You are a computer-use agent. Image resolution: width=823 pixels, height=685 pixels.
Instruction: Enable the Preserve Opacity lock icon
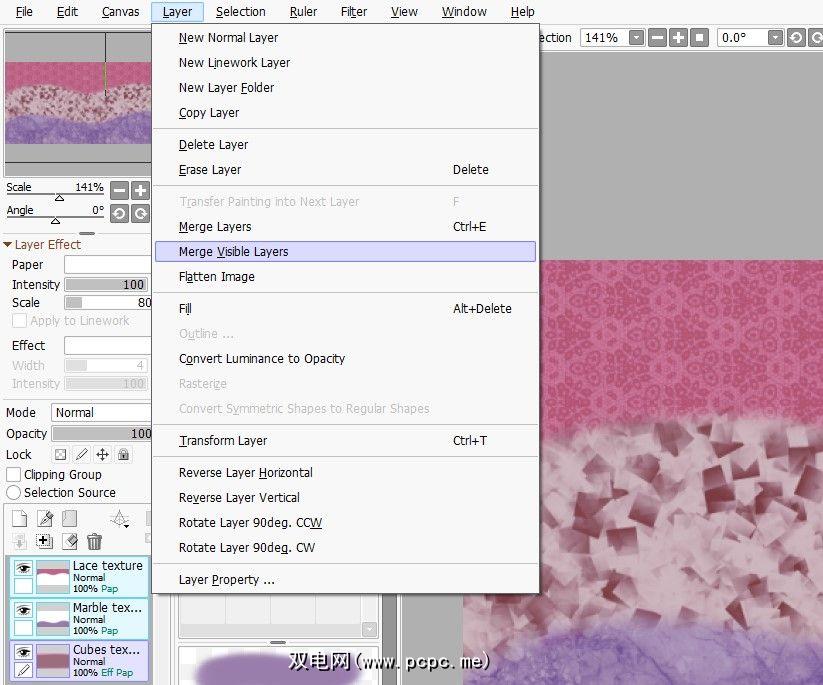61,455
